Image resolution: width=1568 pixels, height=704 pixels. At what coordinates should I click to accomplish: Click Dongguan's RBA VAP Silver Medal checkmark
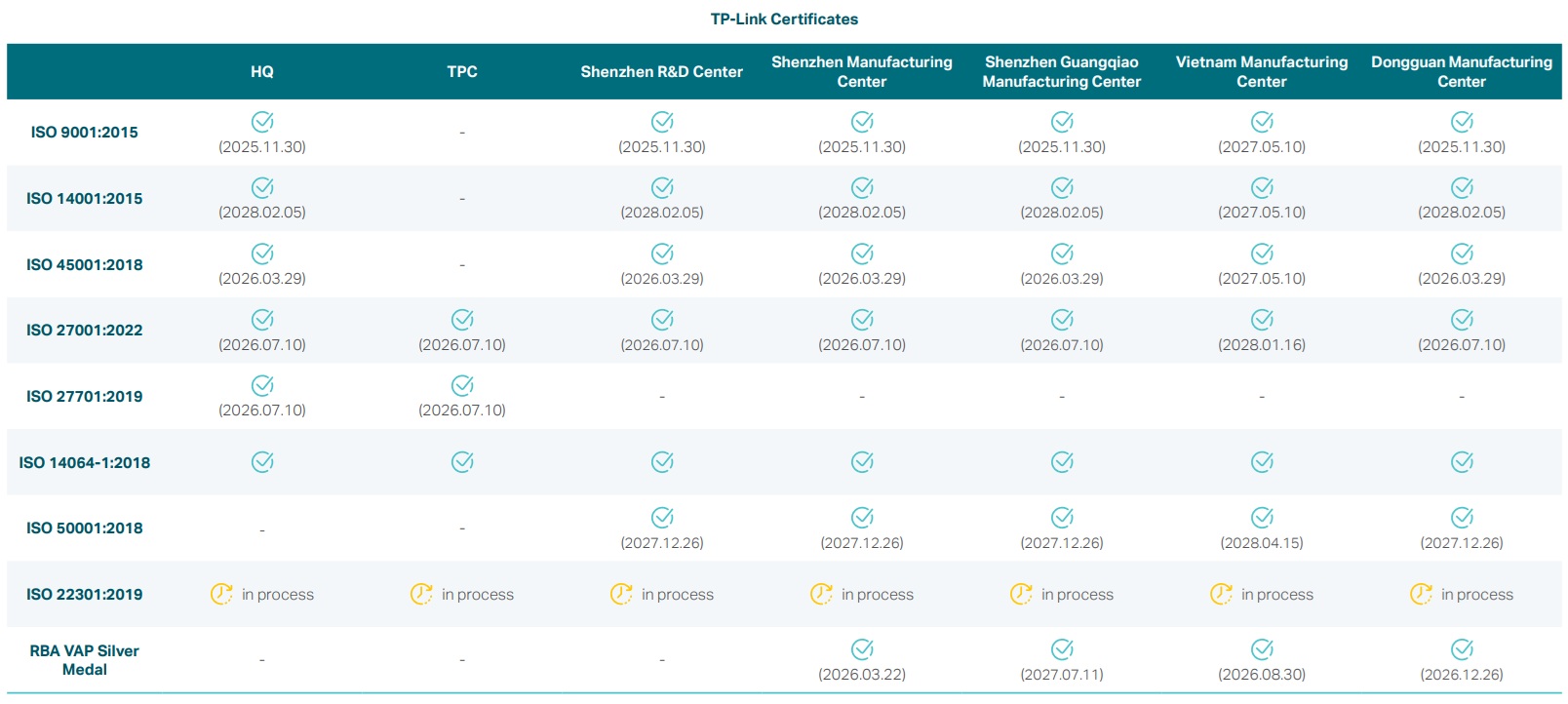pos(1462,649)
